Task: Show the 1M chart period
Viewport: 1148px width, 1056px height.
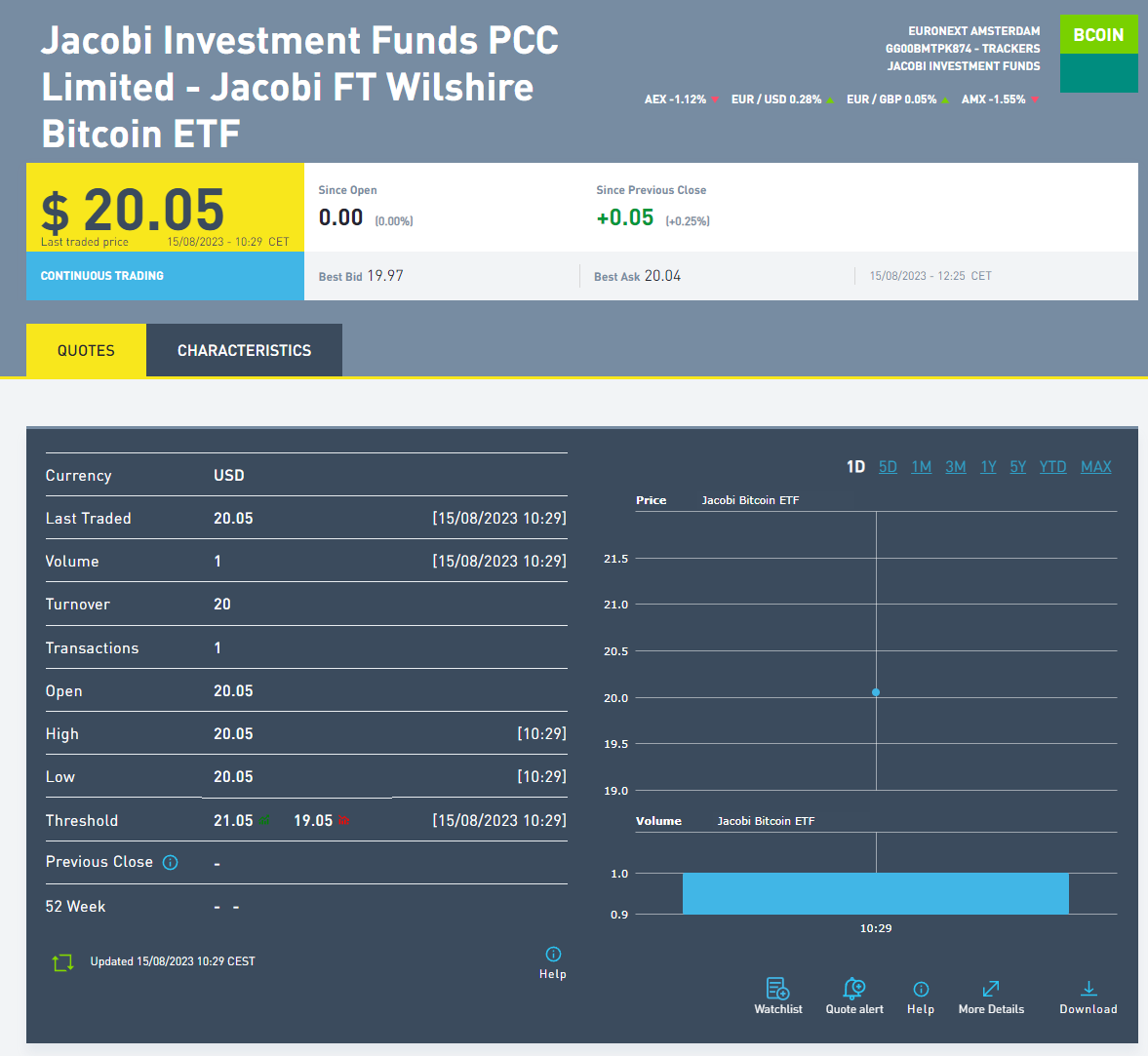Action: [x=921, y=467]
